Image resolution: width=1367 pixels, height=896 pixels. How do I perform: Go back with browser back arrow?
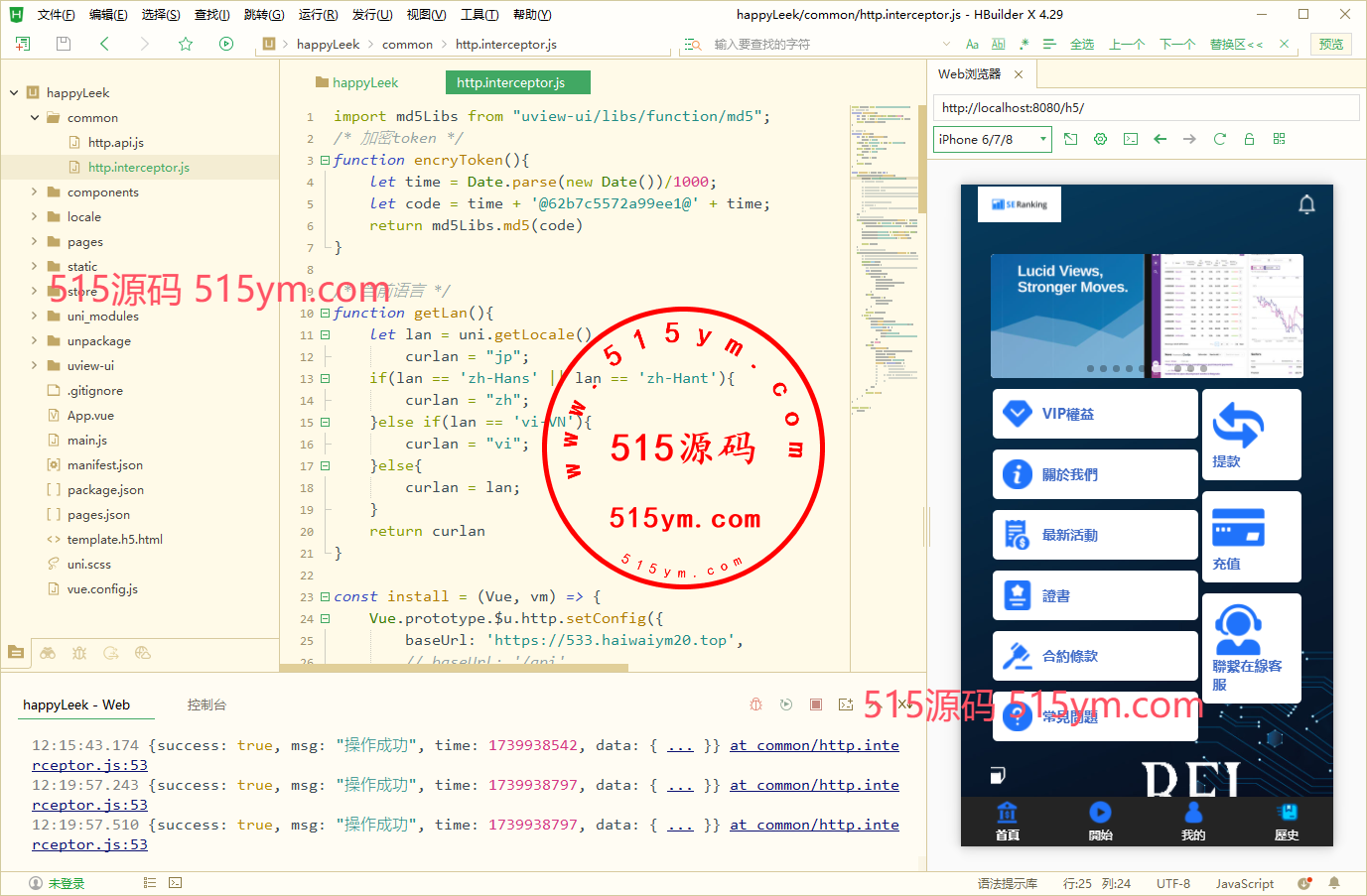click(1160, 139)
